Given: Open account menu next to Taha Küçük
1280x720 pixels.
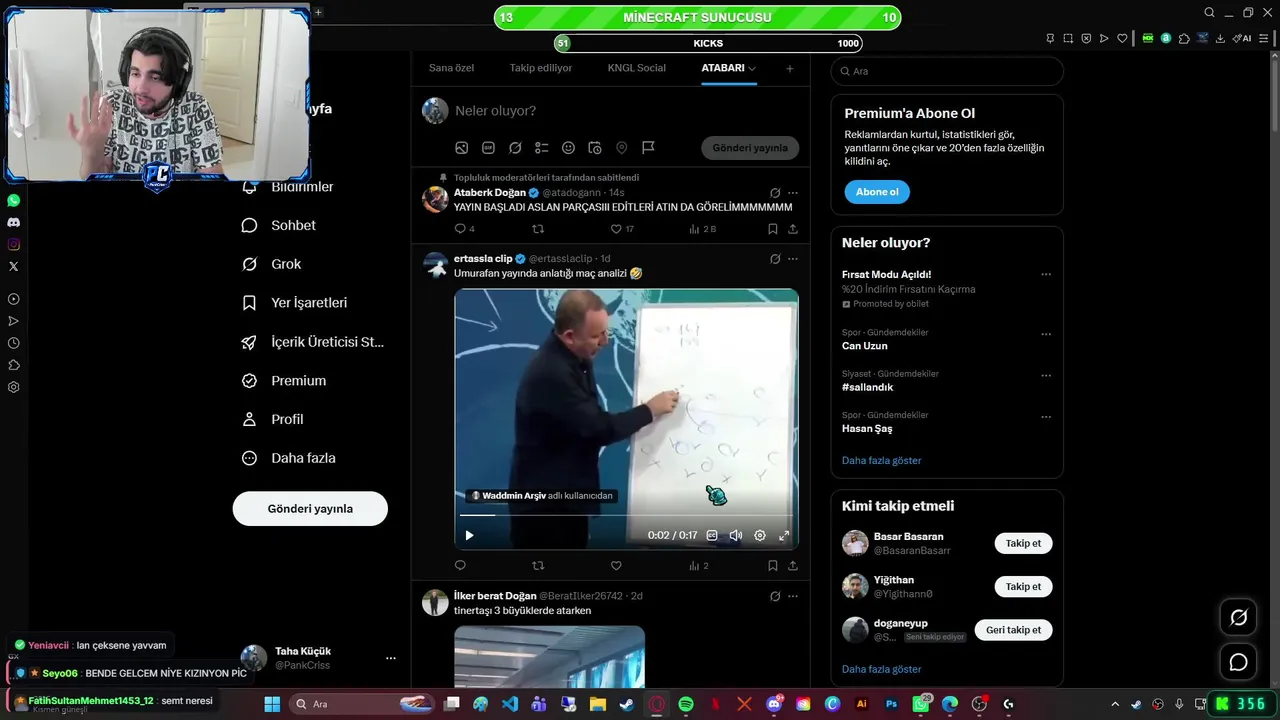Looking at the screenshot, I should click(391, 658).
